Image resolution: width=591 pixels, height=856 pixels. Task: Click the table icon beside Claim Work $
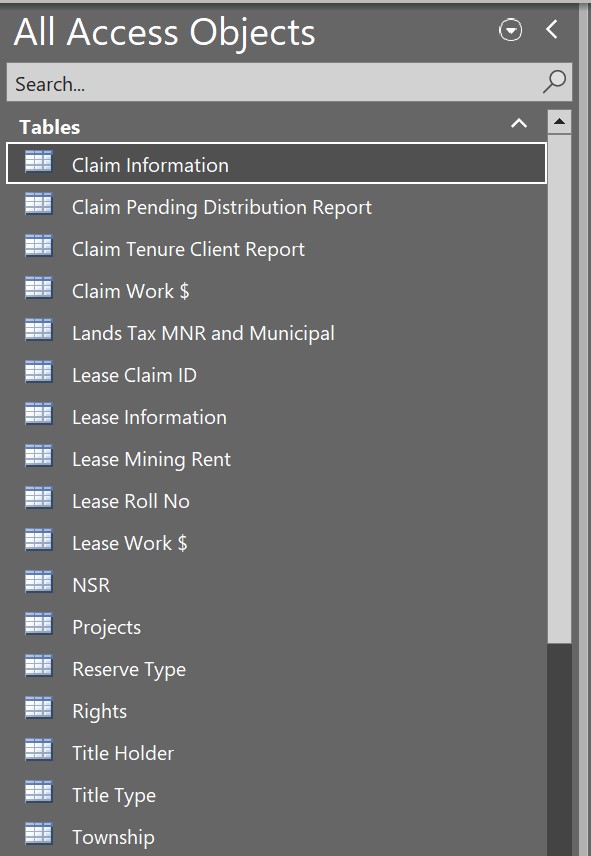[x=38, y=288]
